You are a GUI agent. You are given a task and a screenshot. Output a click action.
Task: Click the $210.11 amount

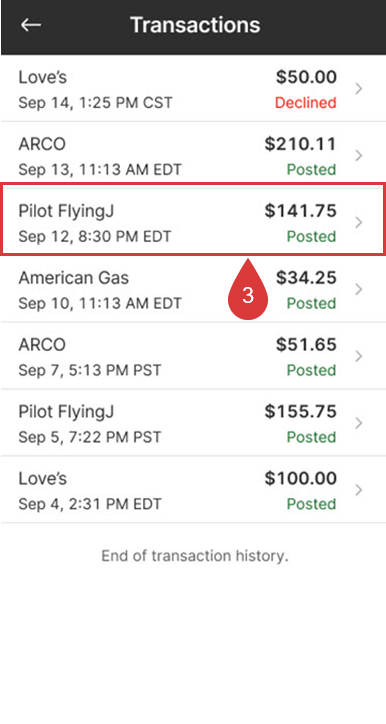coord(301,144)
